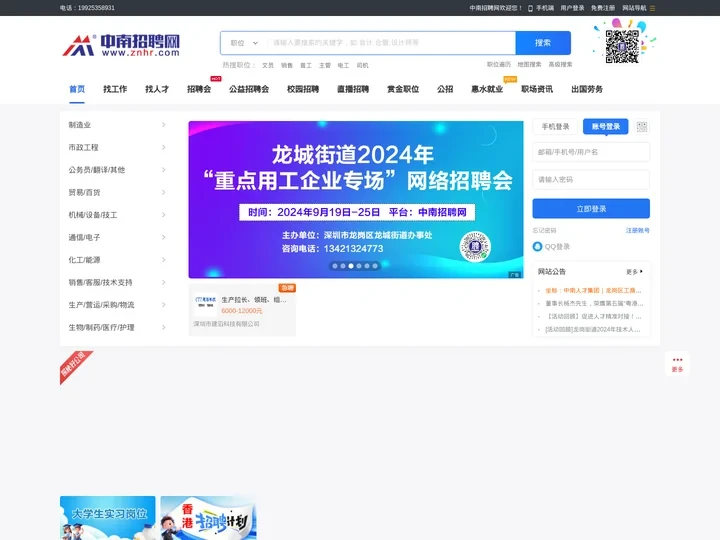Click the QR code image in the header
720x540 pixels.
(x=622, y=46)
